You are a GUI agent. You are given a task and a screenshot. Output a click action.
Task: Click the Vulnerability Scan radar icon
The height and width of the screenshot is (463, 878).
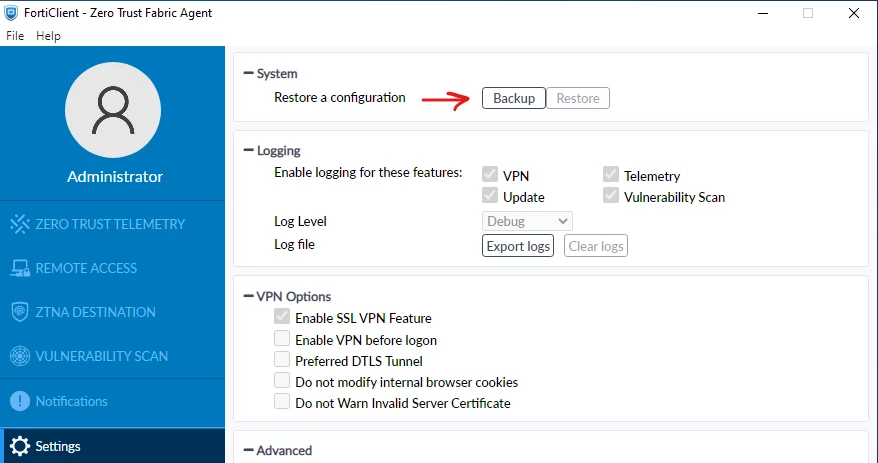[x=20, y=356]
